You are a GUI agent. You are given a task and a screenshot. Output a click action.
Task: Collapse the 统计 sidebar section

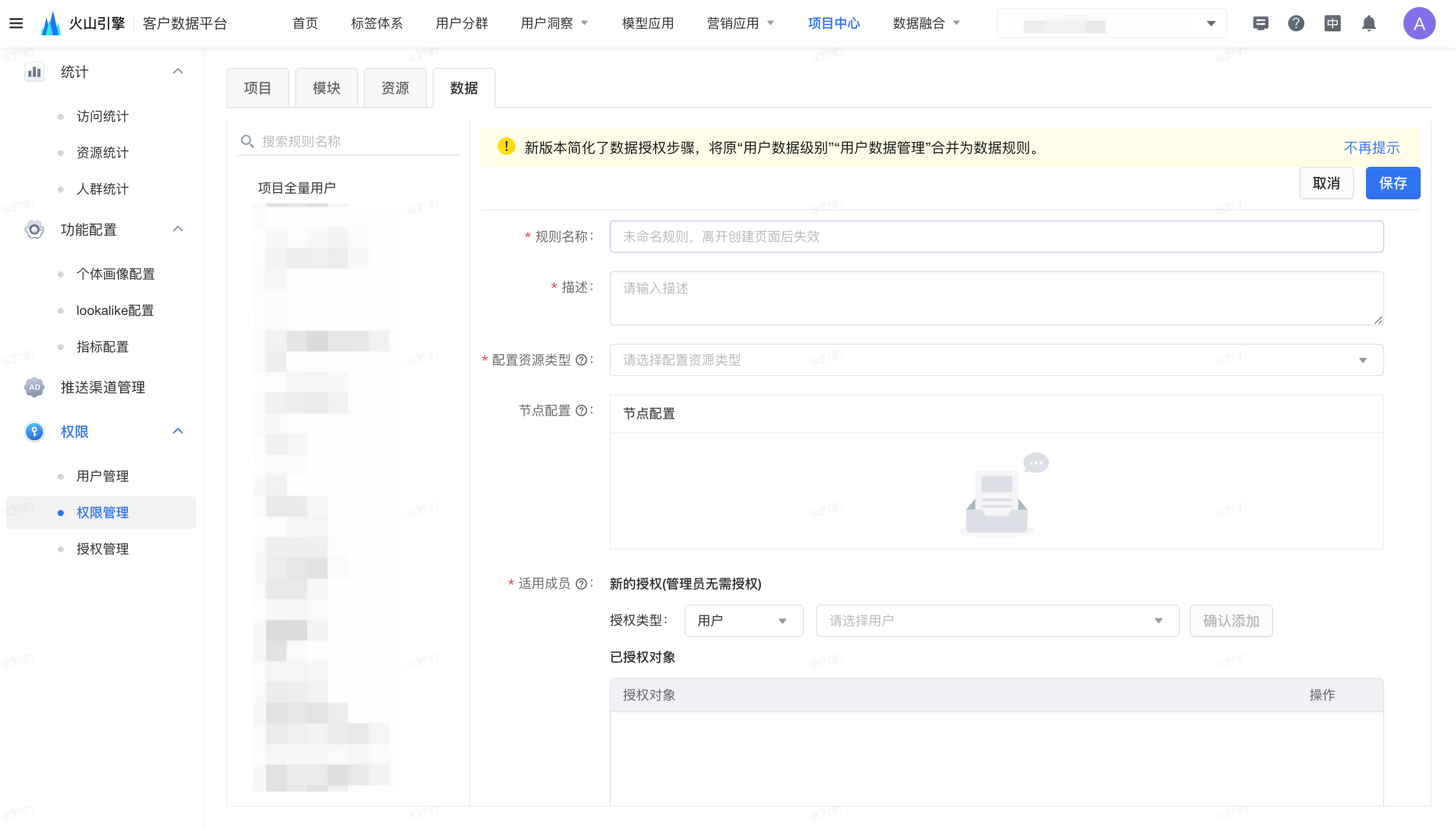177,71
